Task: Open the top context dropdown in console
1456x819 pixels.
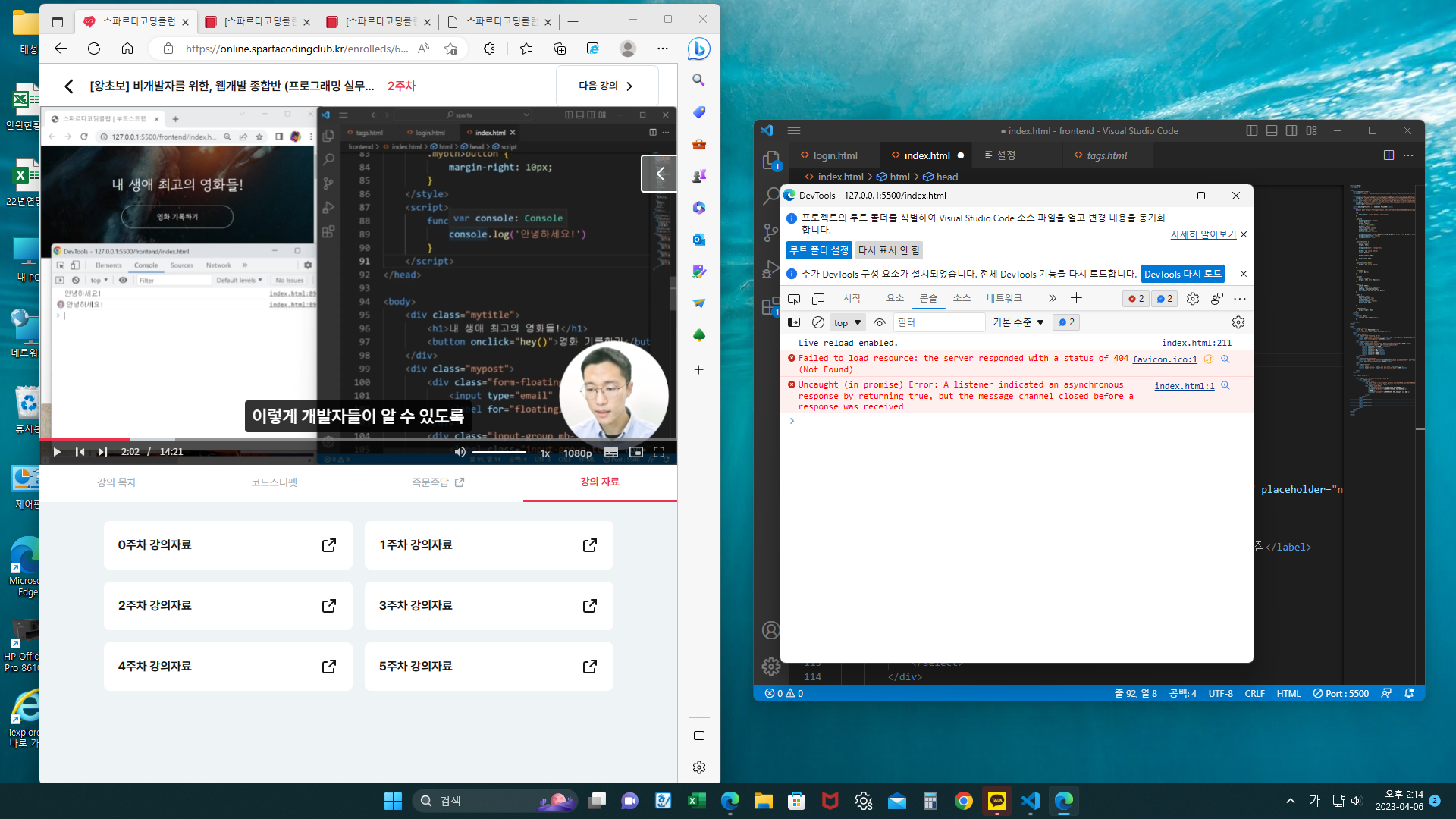Action: (848, 322)
